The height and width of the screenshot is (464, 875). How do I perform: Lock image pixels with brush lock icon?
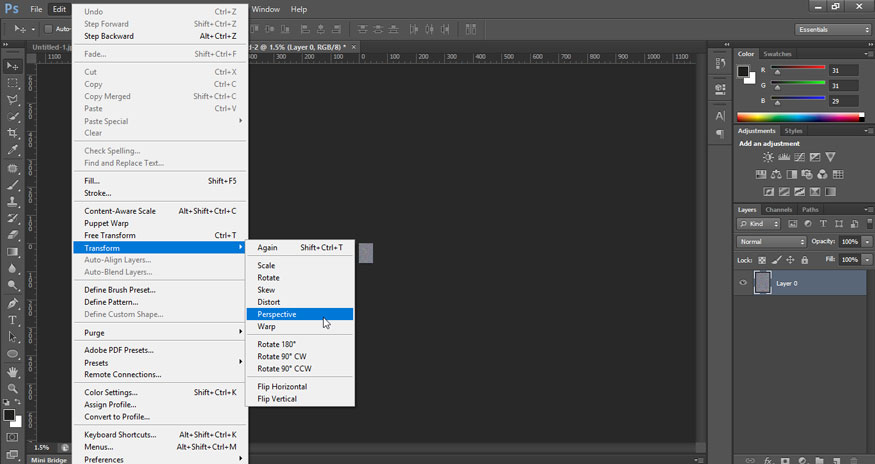pyautogui.click(x=776, y=260)
